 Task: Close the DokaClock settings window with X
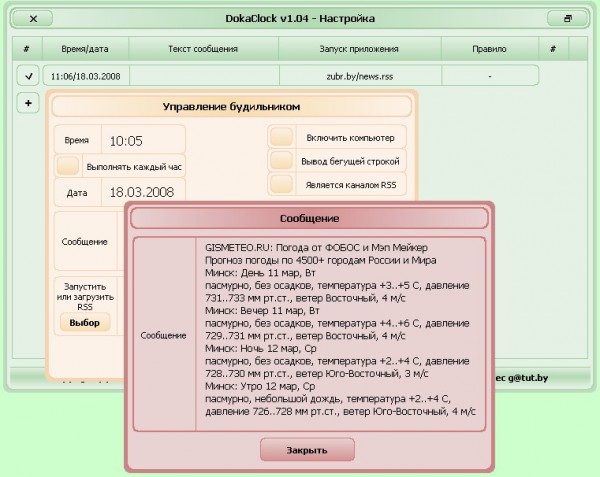33,18
